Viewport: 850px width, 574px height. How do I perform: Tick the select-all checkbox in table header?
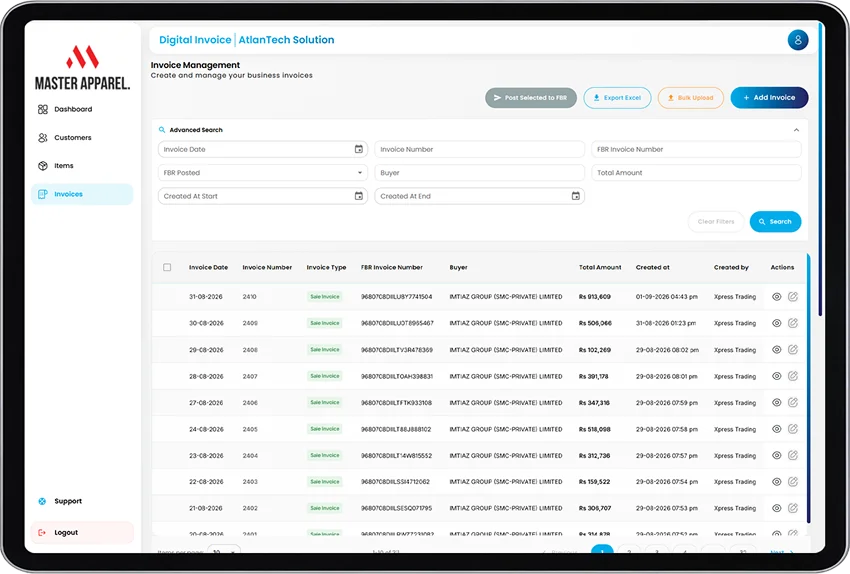click(x=167, y=267)
